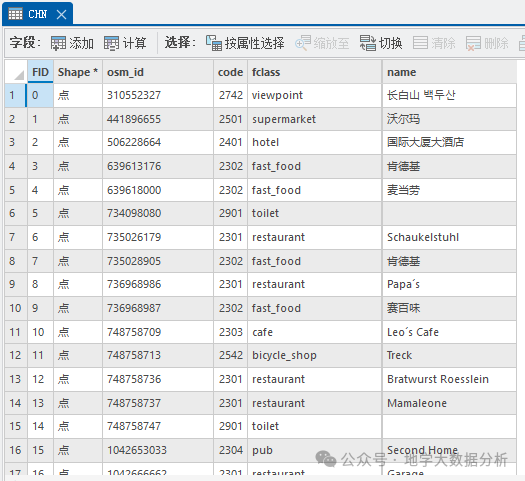Click the table icon on CHN tab
Viewport: 525px width, 481px height.
(15, 14)
